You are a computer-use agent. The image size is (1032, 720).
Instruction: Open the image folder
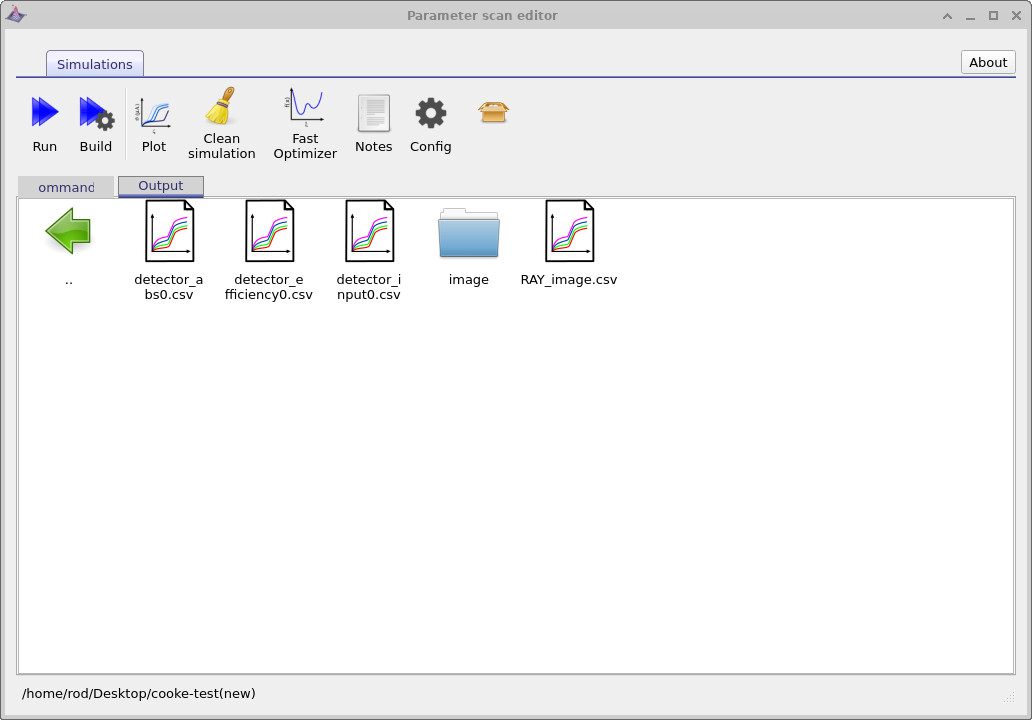[x=468, y=232]
